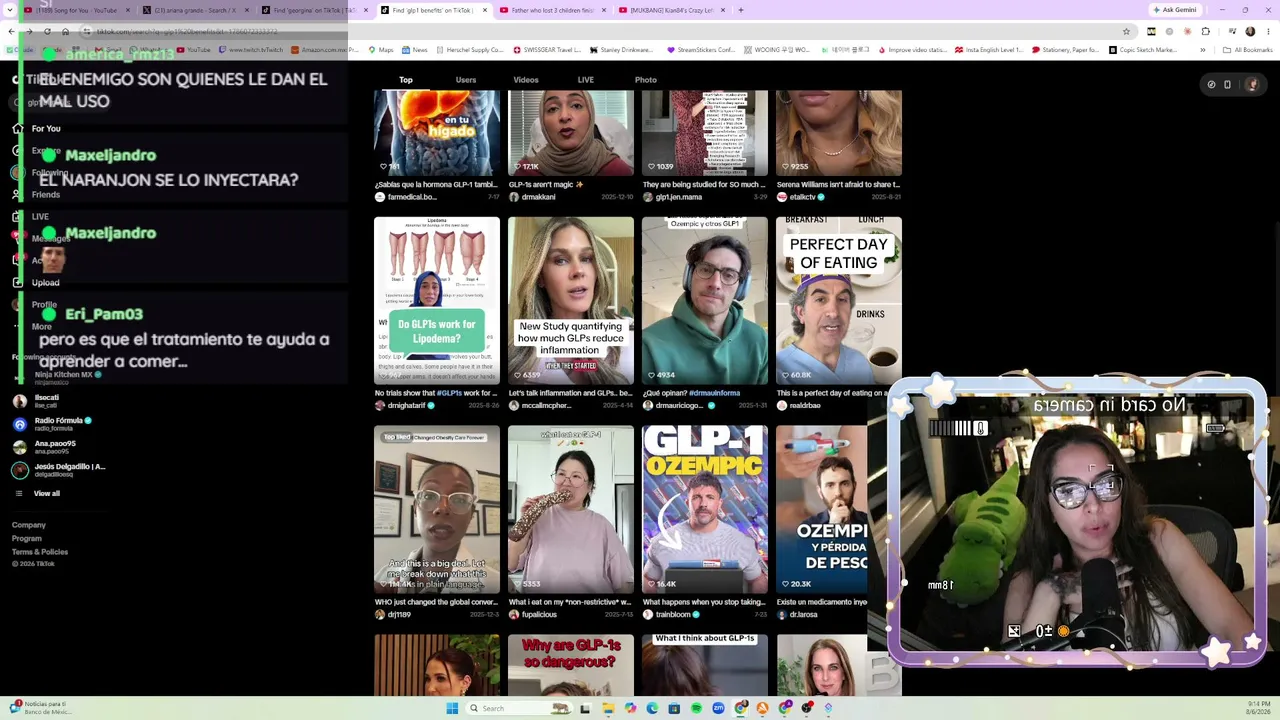Open the Friends page in TikTok sidebar

click(x=46, y=194)
